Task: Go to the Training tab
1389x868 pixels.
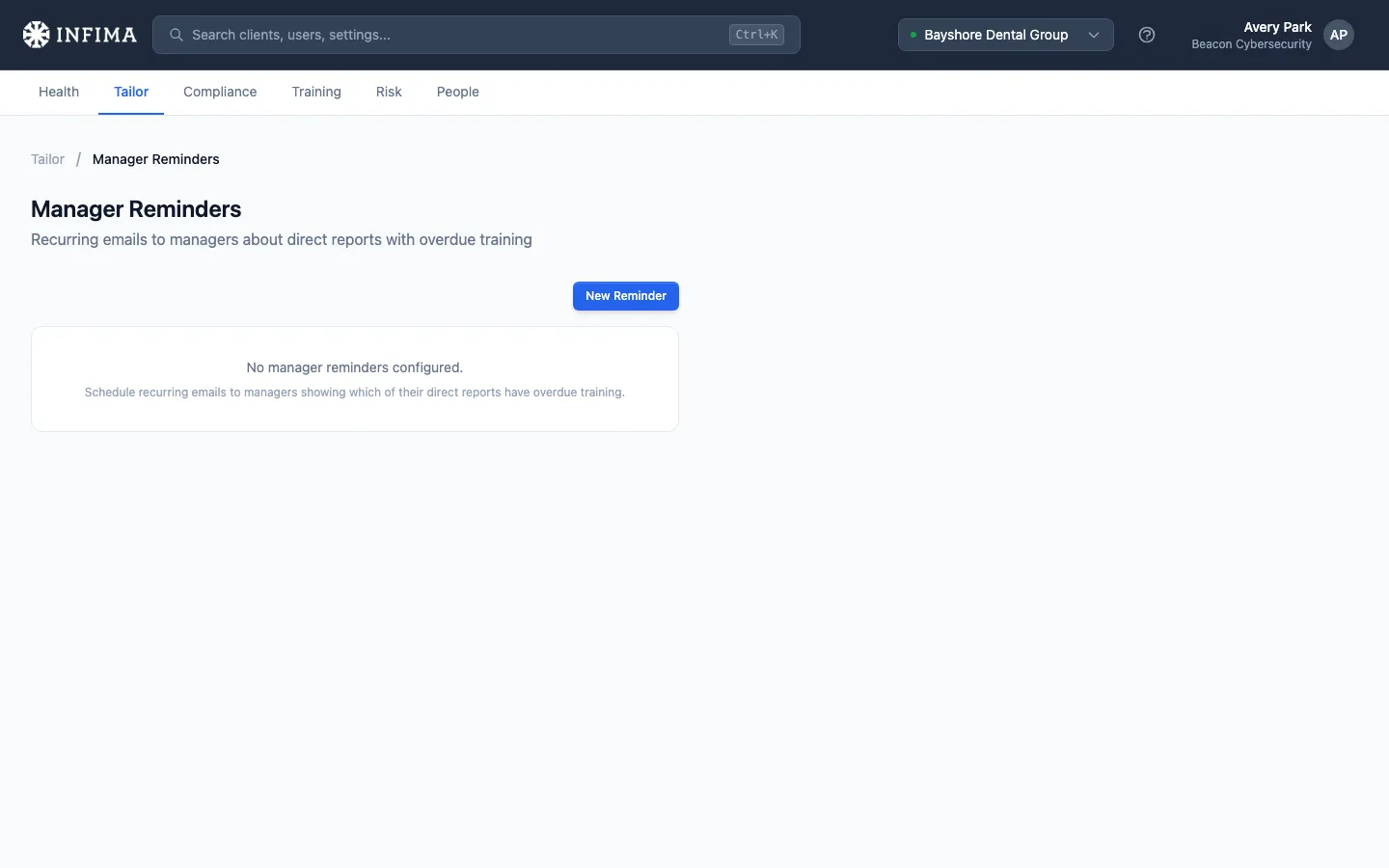Action: [x=316, y=92]
